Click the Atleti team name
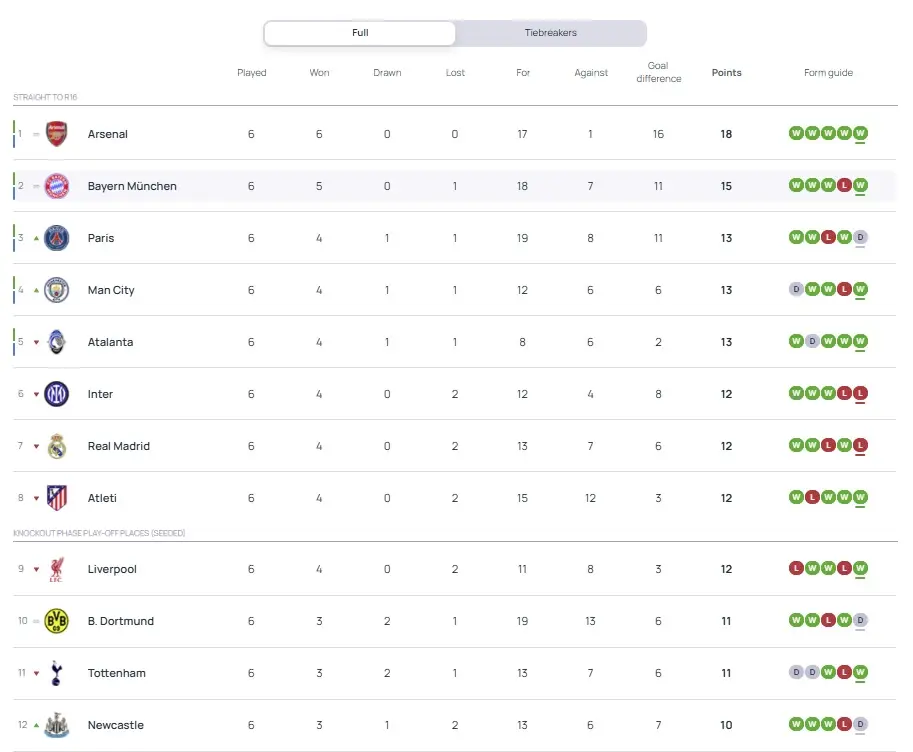The height and width of the screenshot is (752, 913). (102, 498)
